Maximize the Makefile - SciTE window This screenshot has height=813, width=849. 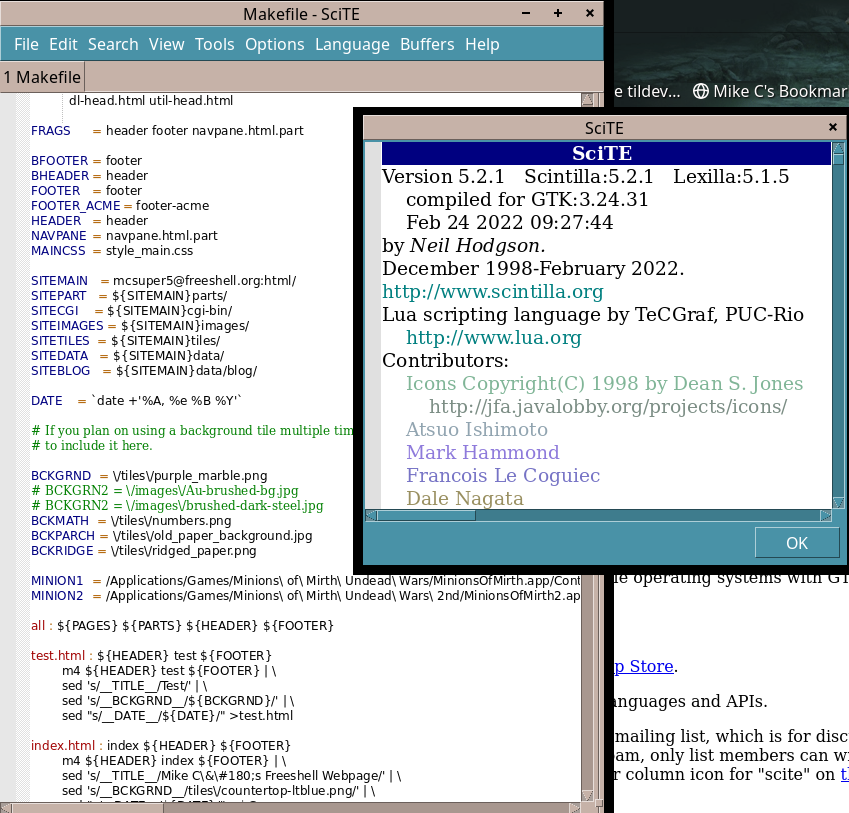[558, 14]
